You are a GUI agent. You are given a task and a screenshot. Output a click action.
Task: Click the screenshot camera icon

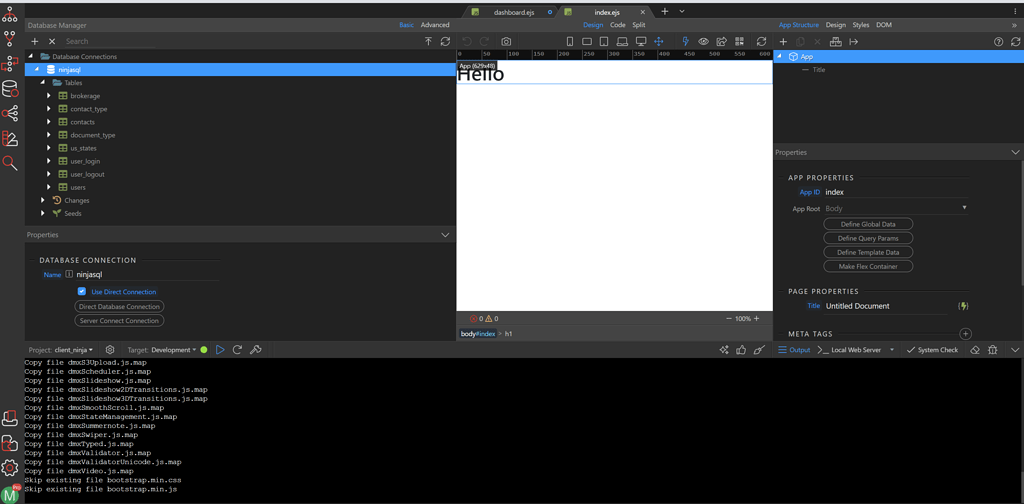(506, 42)
